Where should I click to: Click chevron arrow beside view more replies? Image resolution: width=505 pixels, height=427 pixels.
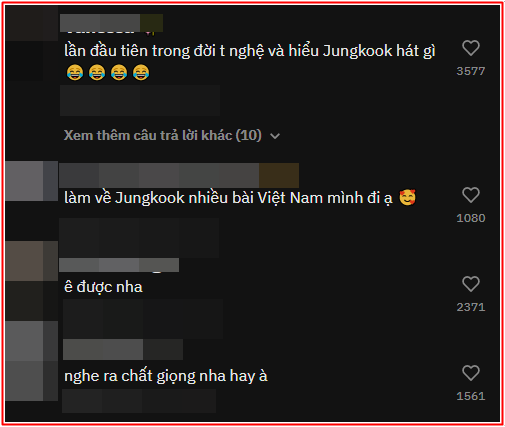[275, 136]
